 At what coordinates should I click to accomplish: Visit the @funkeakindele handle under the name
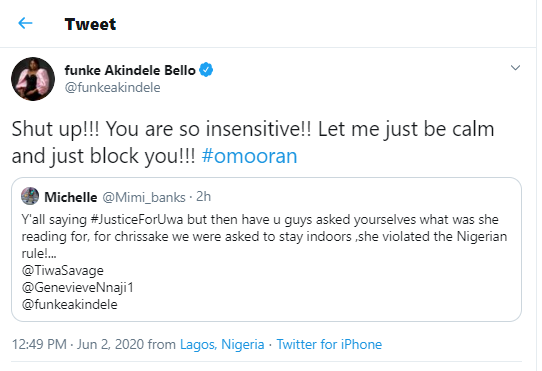[112, 87]
